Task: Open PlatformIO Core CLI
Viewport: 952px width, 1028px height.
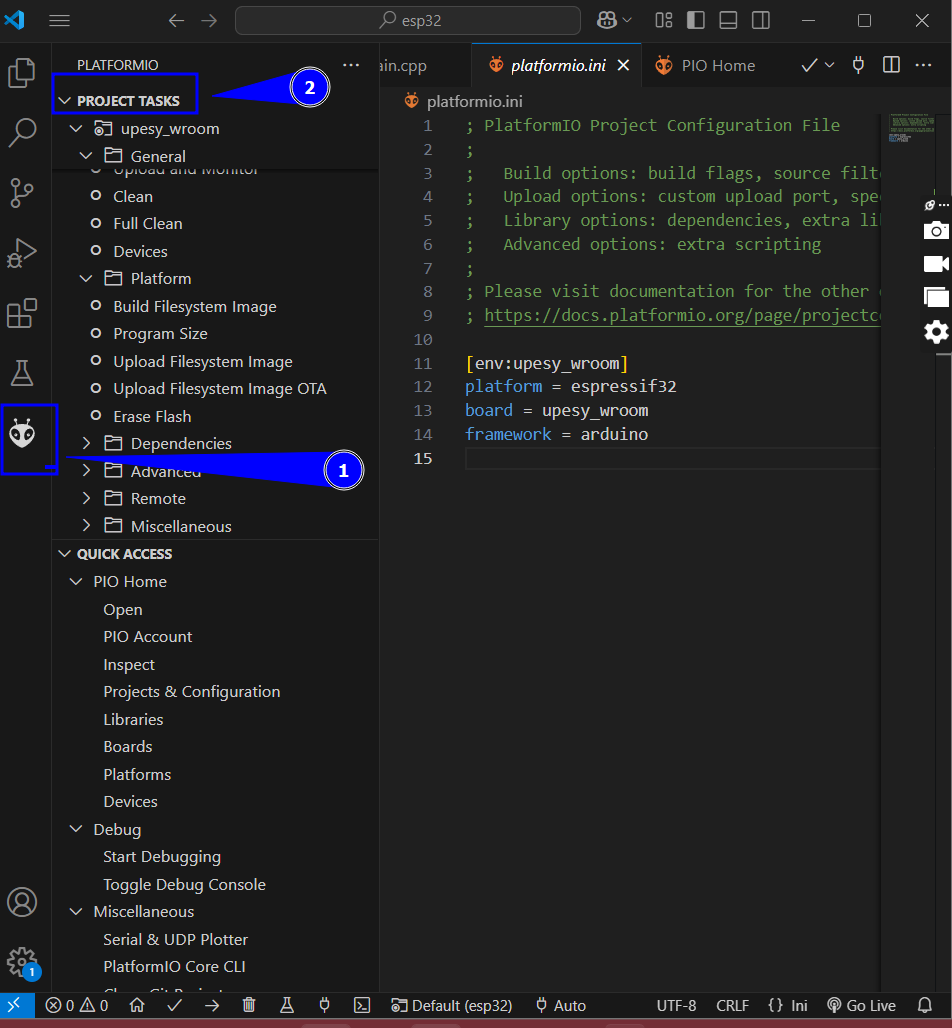Action: [174, 966]
